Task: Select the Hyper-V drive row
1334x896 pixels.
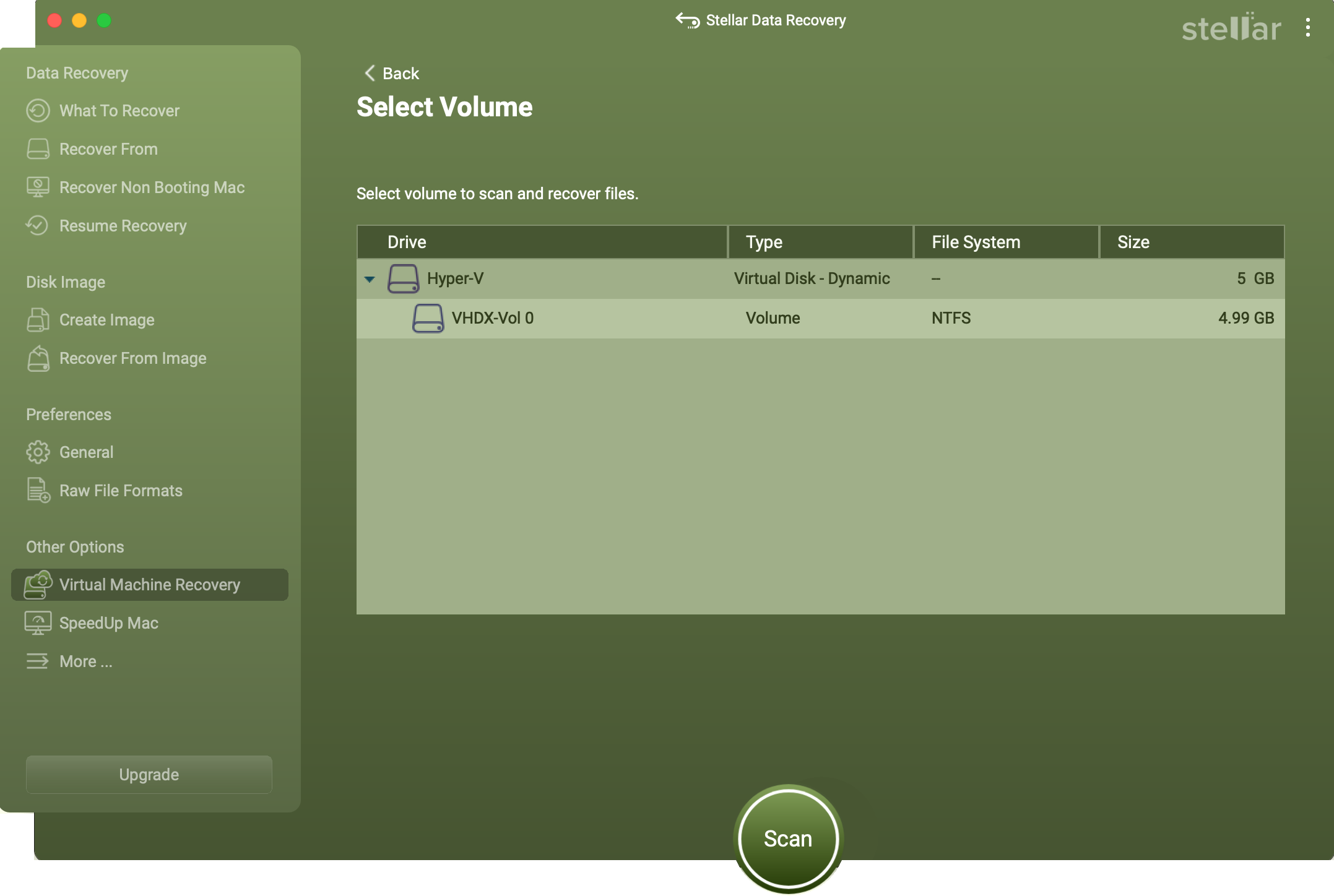Action: click(821, 278)
